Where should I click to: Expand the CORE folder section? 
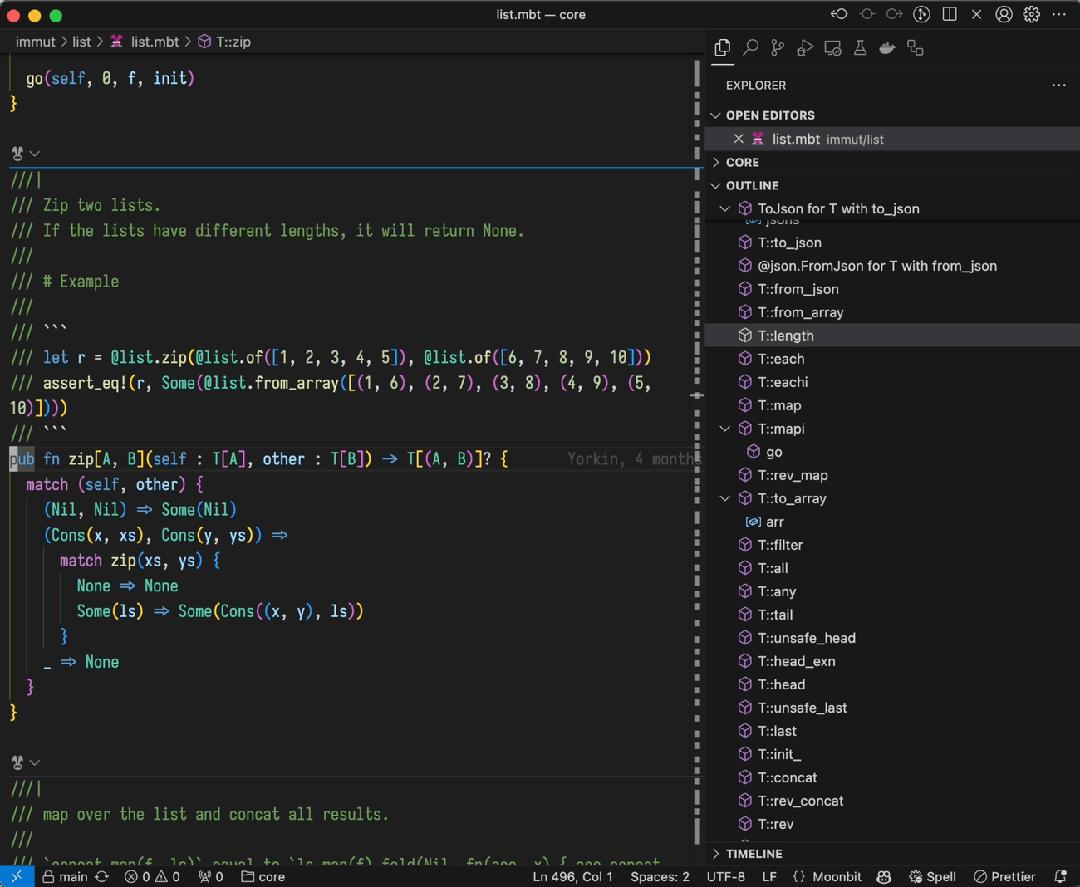click(742, 162)
